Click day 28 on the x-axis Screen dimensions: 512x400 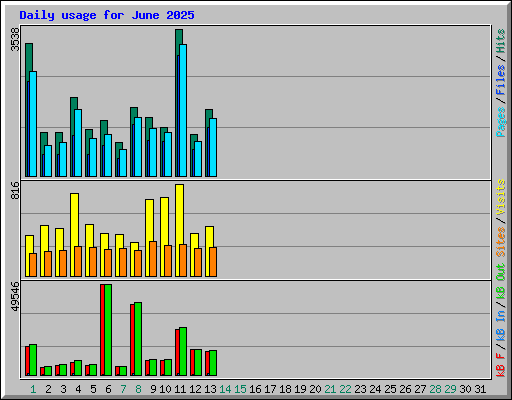click(435, 389)
